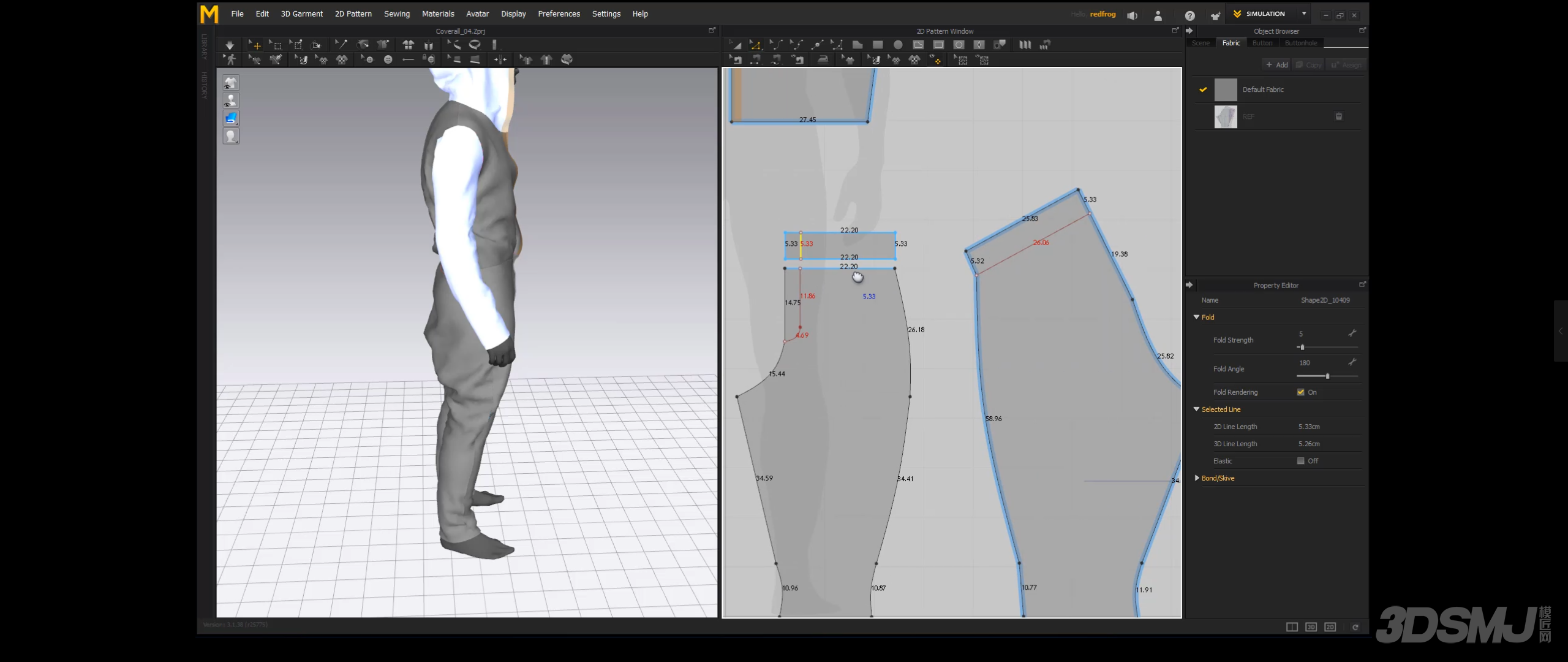The width and height of the screenshot is (1568, 662).
Task: Pop out the Property Editor panel
Action: (1362, 284)
